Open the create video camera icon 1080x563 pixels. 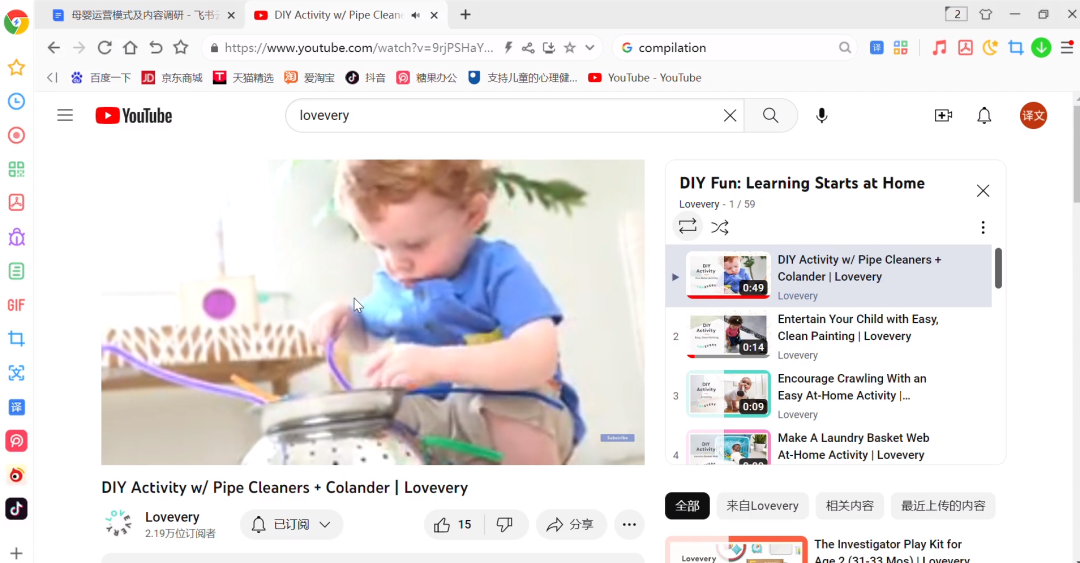click(x=943, y=115)
